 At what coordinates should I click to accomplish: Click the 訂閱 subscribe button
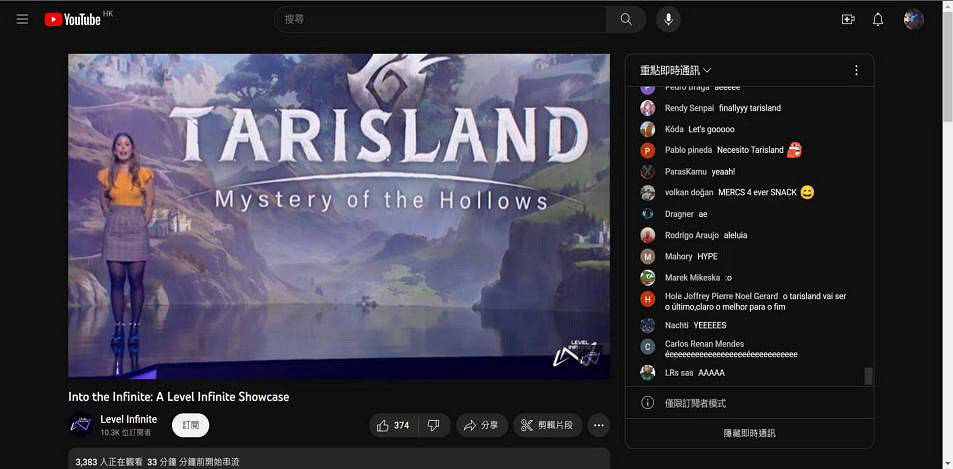(190, 425)
